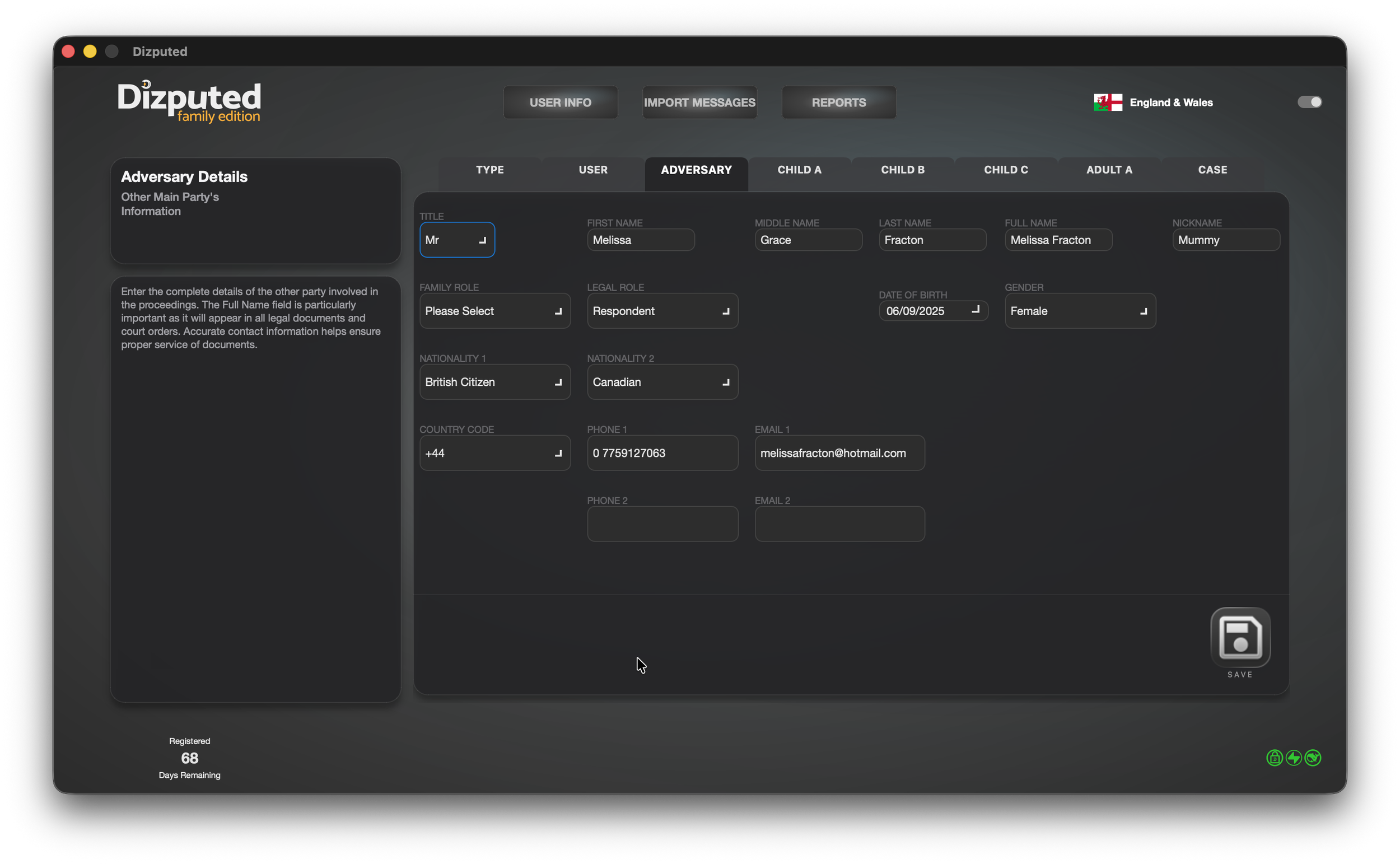
Task: Switch to the Child A tab
Action: 799,170
